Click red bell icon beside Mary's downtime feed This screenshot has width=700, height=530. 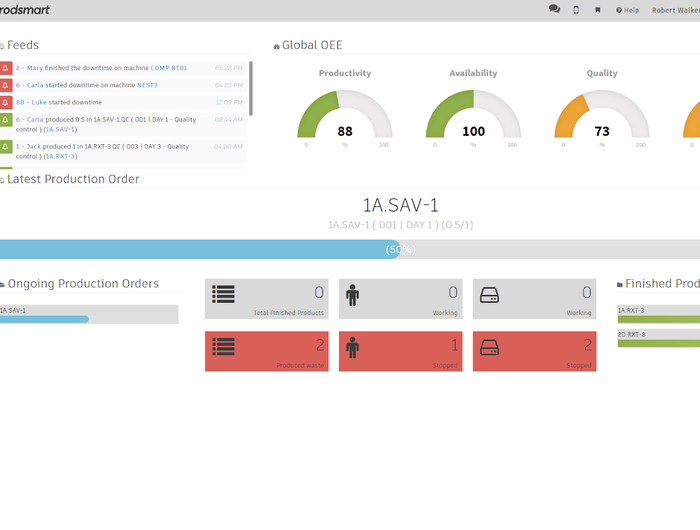6,68
